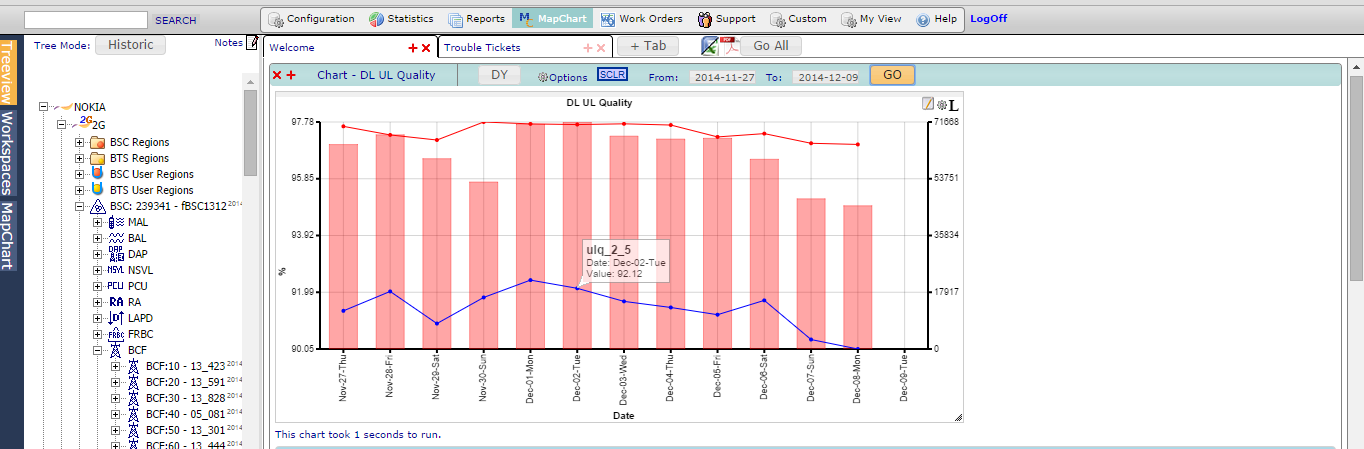
Task: Toggle the SCLR chart option
Action: coord(612,75)
